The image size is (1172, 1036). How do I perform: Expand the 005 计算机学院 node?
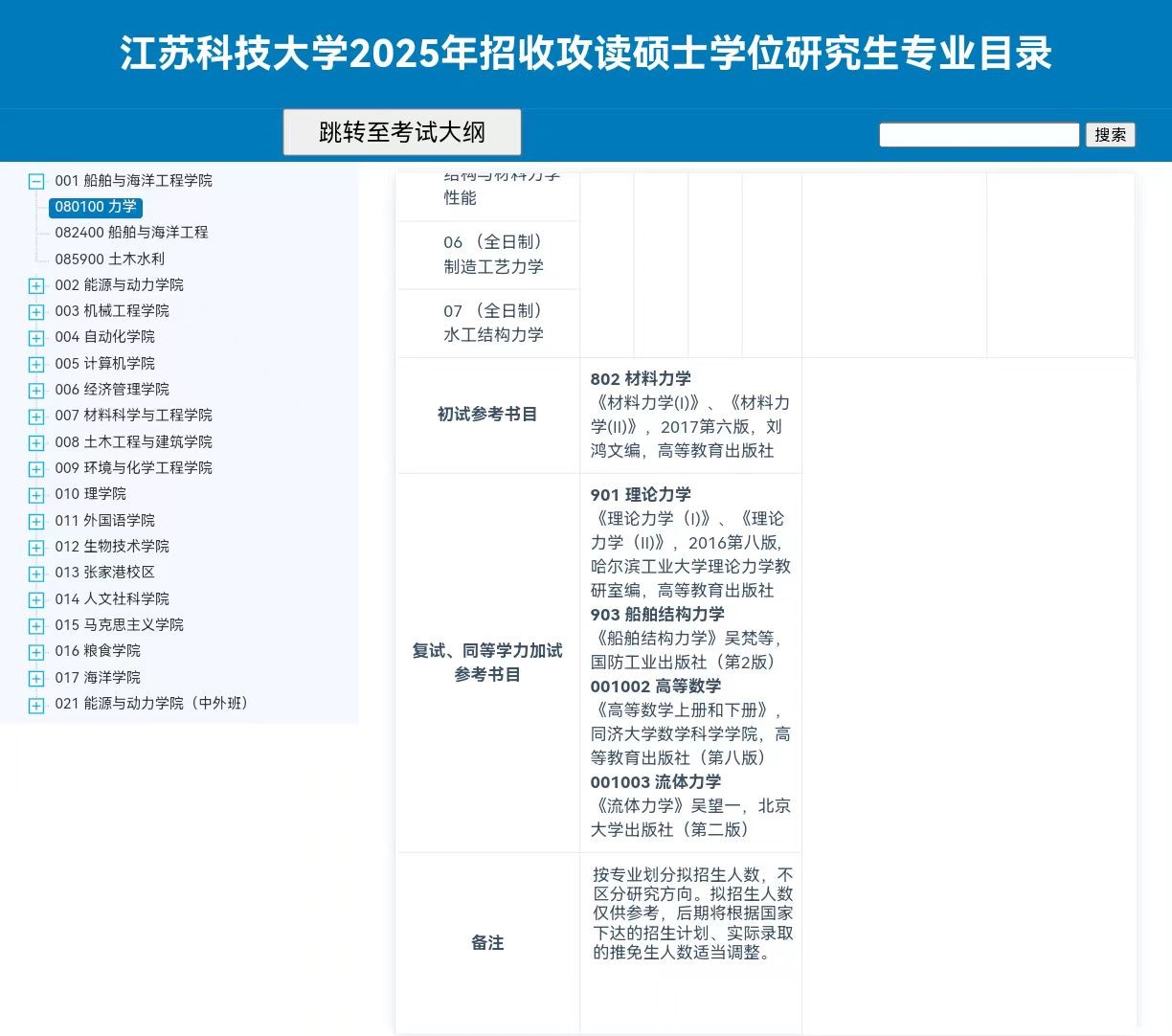tap(36, 364)
